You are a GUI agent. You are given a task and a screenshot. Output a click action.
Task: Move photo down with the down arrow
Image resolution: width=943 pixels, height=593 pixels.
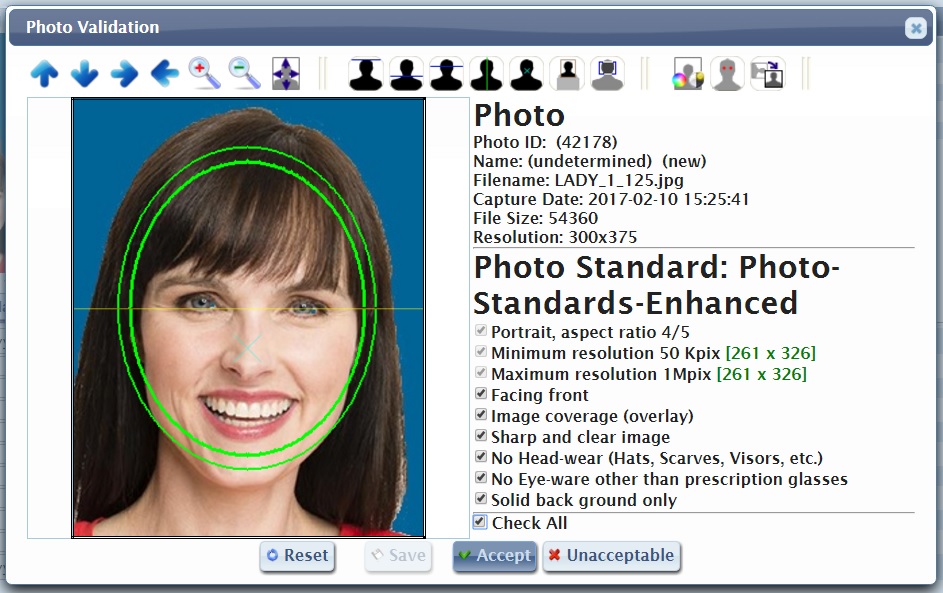pyautogui.click(x=84, y=74)
